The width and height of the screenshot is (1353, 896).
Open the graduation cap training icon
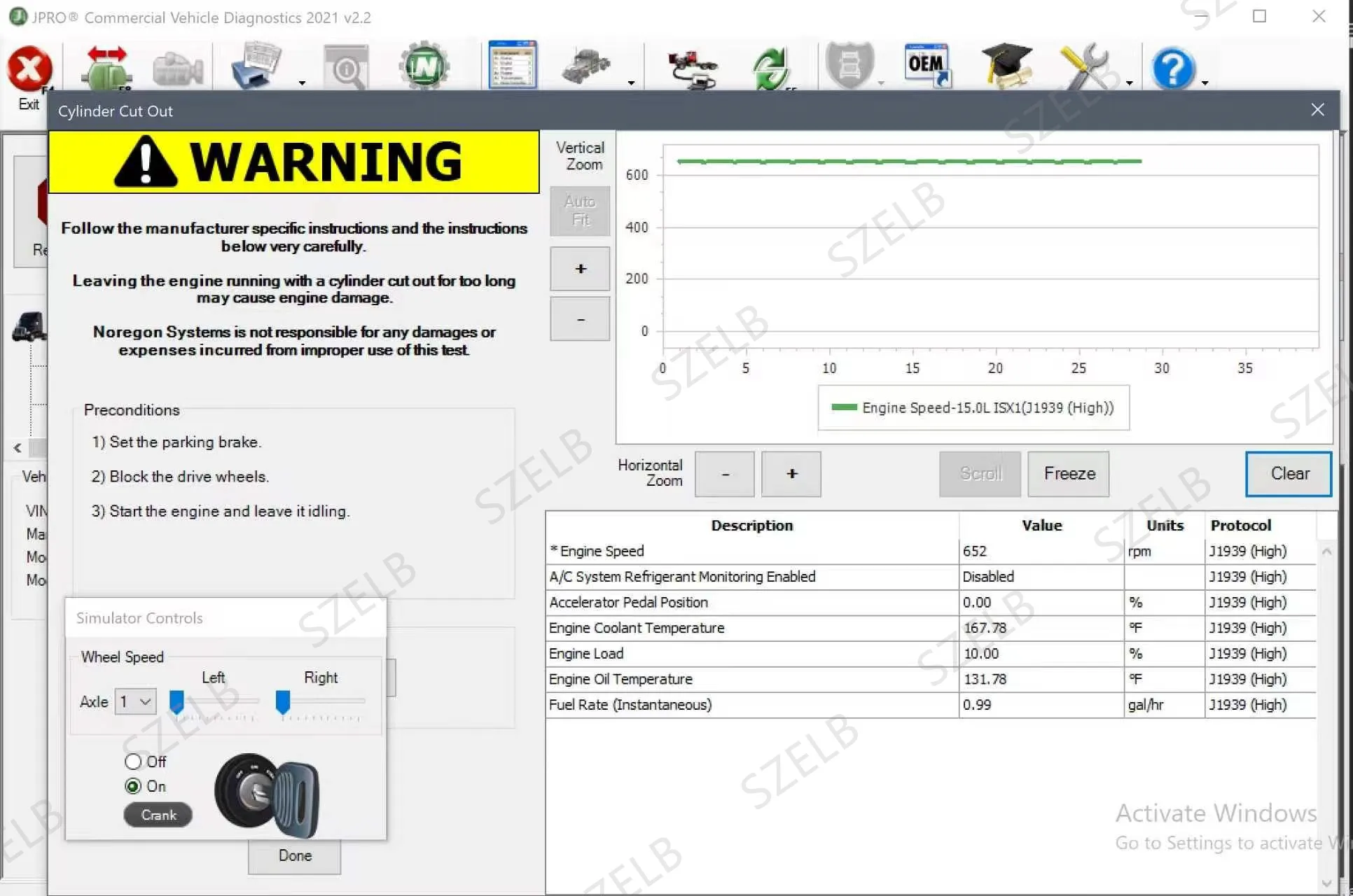click(1006, 66)
